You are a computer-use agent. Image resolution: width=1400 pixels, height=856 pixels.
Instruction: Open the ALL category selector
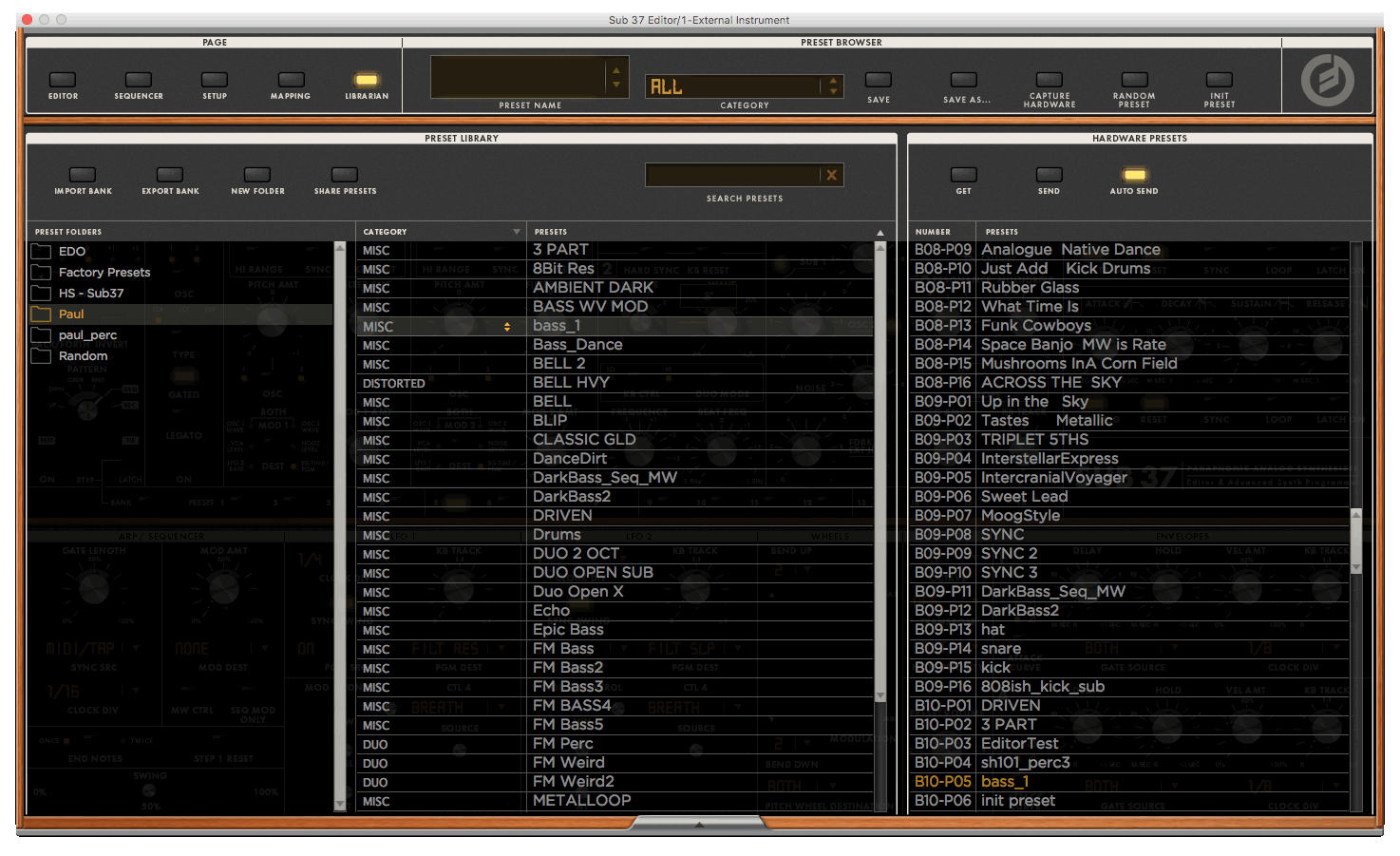(x=744, y=86)
